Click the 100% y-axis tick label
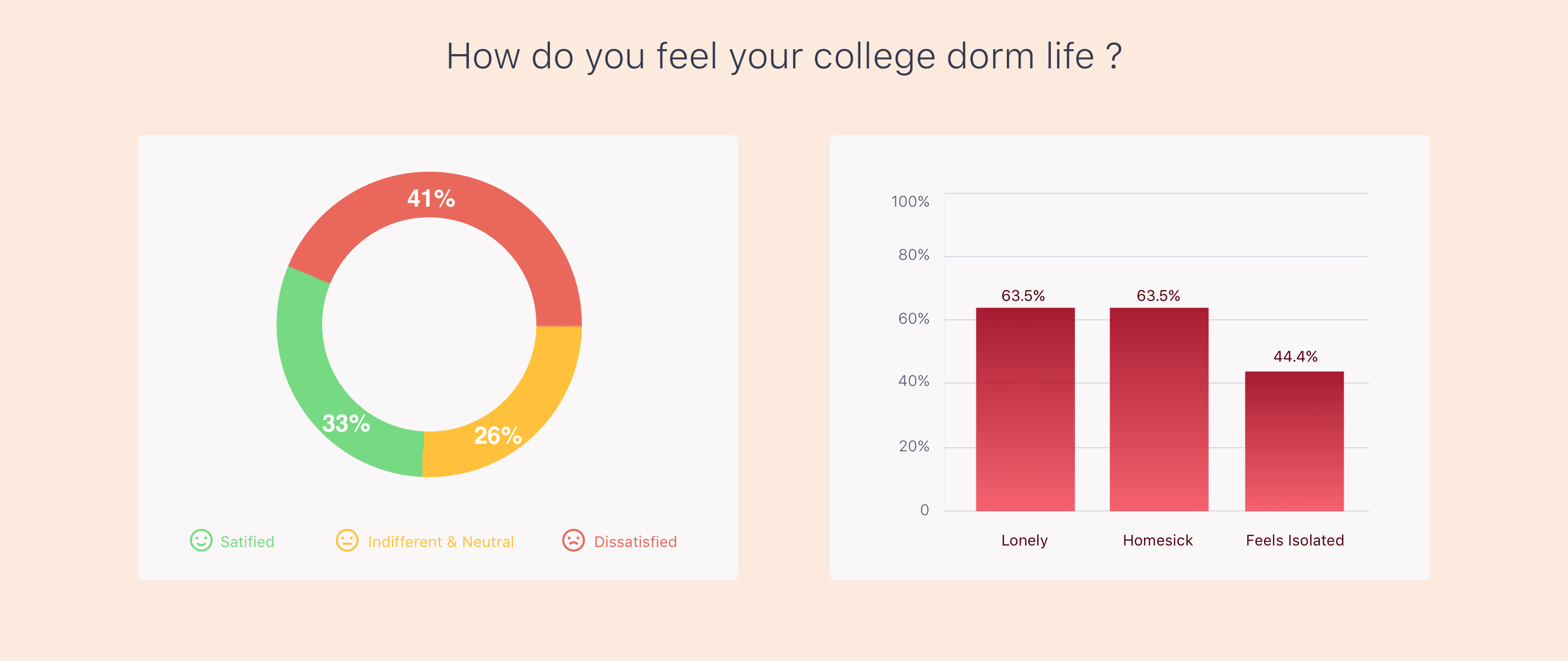Viewport: 1568px width, 661px height. point(910,202)
